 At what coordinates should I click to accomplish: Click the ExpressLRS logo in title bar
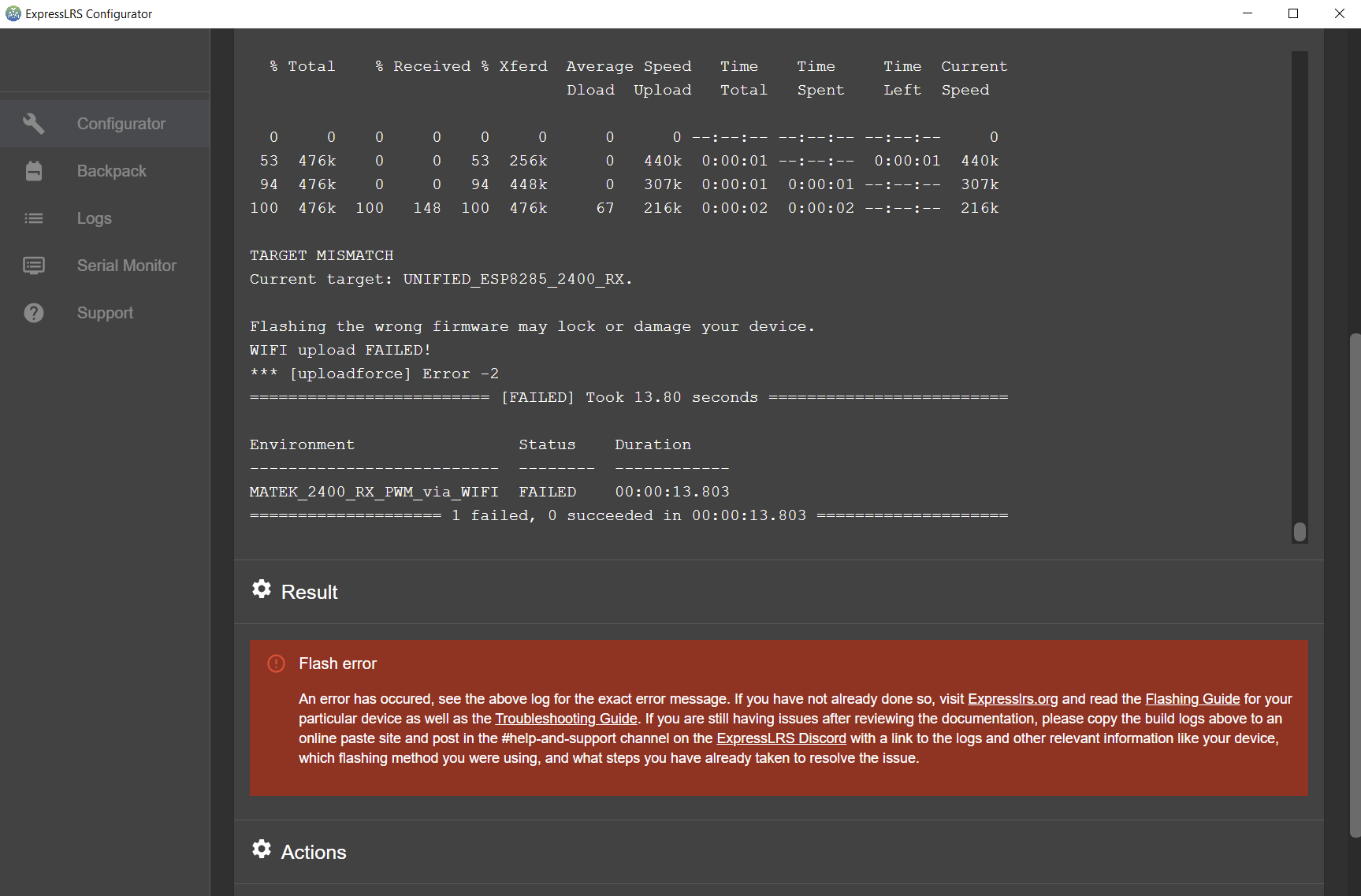[x=13, y=13]
